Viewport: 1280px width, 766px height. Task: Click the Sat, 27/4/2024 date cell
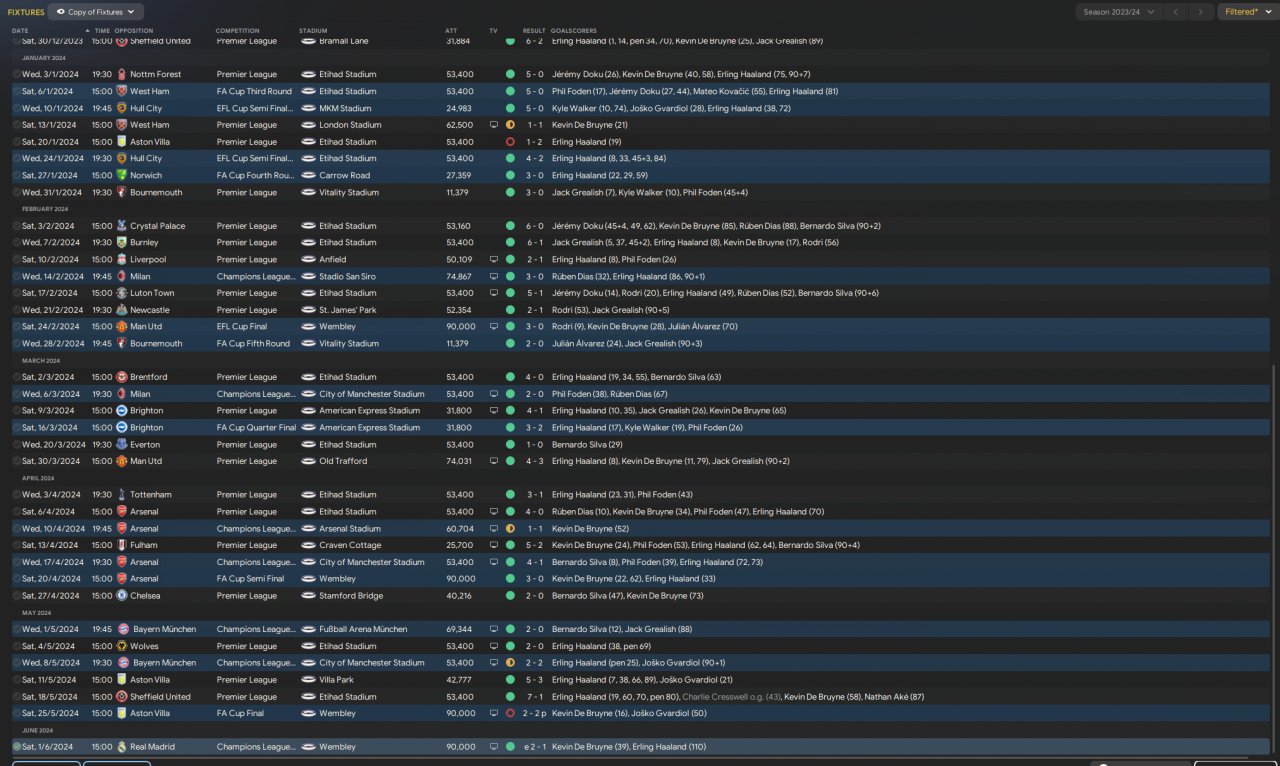(x=51, y=595)
